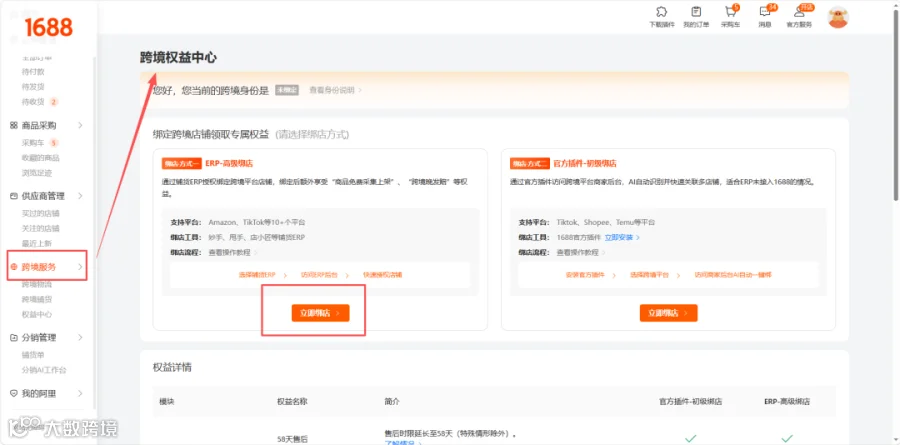Open the 采购车 cart icon in header
This screenshot has height=445, width=900.
click(730, 12)
